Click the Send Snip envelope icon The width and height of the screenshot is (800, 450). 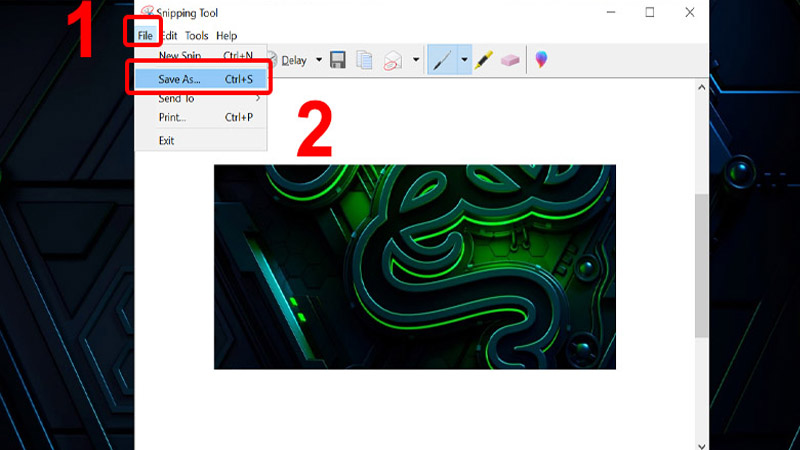click(393, 60)
